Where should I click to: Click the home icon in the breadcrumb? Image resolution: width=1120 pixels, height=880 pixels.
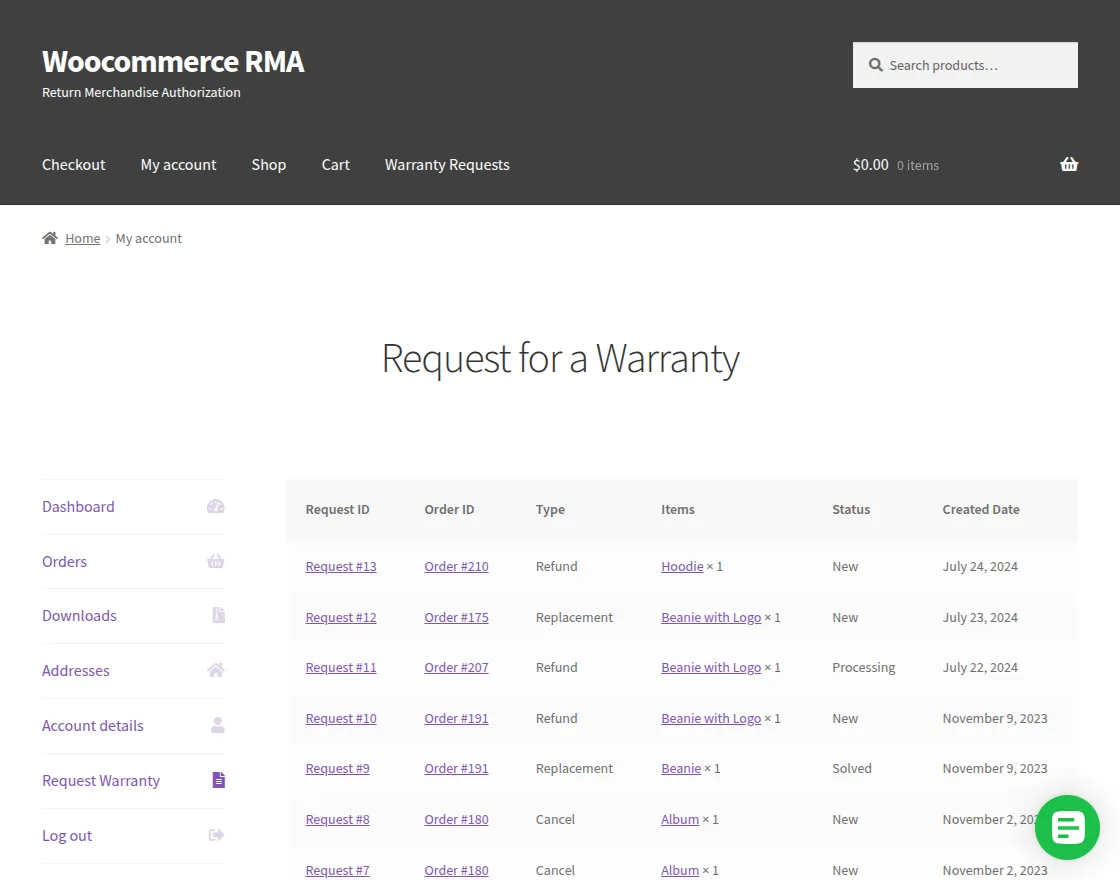click(49, 237)
